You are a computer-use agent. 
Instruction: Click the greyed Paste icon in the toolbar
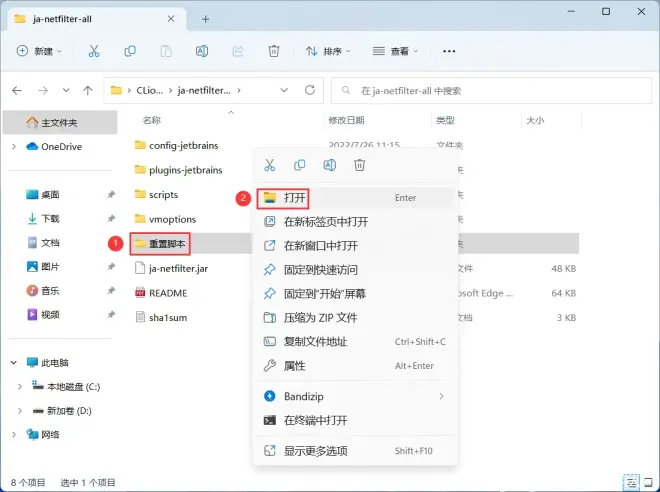pyautogui.click(x=166, y=51)
